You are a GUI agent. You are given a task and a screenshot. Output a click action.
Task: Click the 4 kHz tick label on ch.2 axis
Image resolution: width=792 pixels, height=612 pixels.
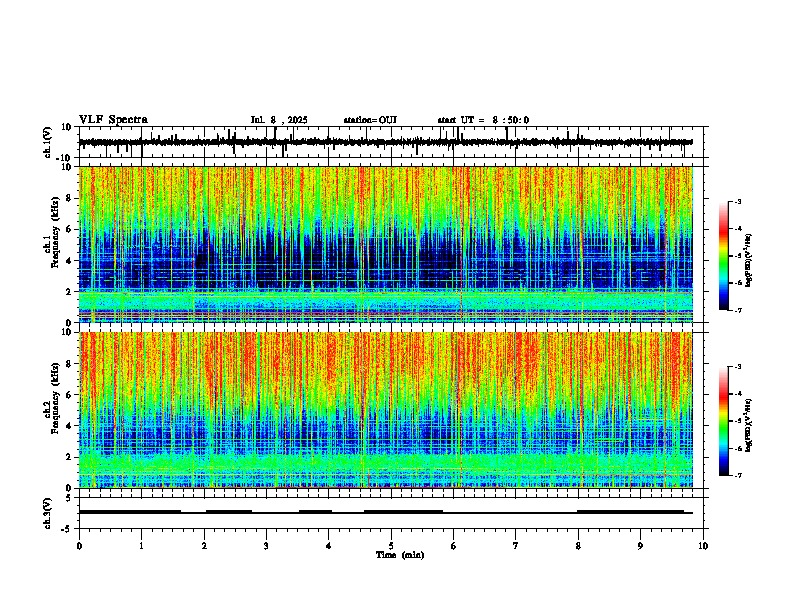click(69, 426)
